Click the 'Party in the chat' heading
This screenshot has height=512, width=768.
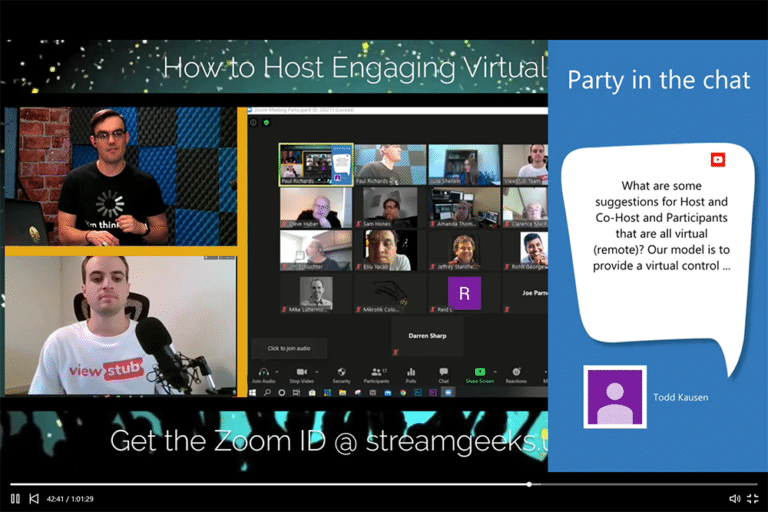pyautogui.click(x=658, y=80)
